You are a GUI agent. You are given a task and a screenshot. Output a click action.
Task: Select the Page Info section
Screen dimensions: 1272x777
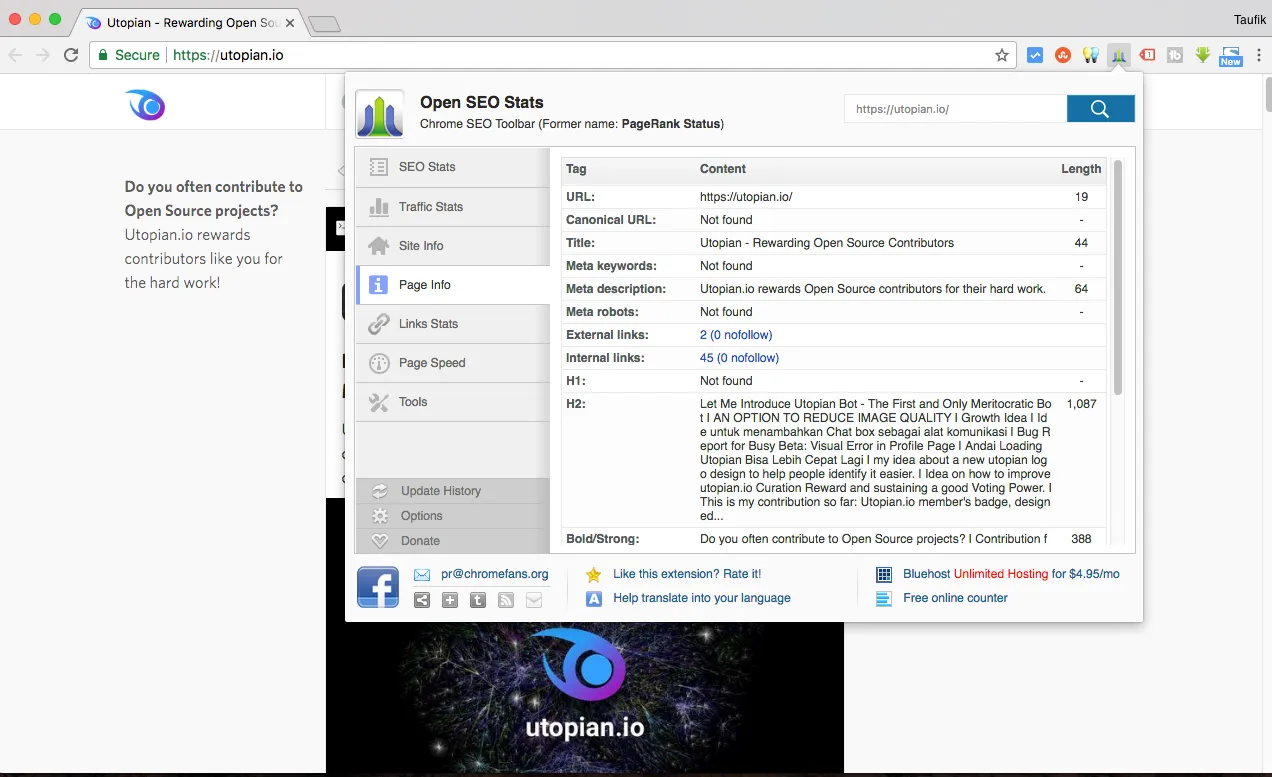click(453, 285)
